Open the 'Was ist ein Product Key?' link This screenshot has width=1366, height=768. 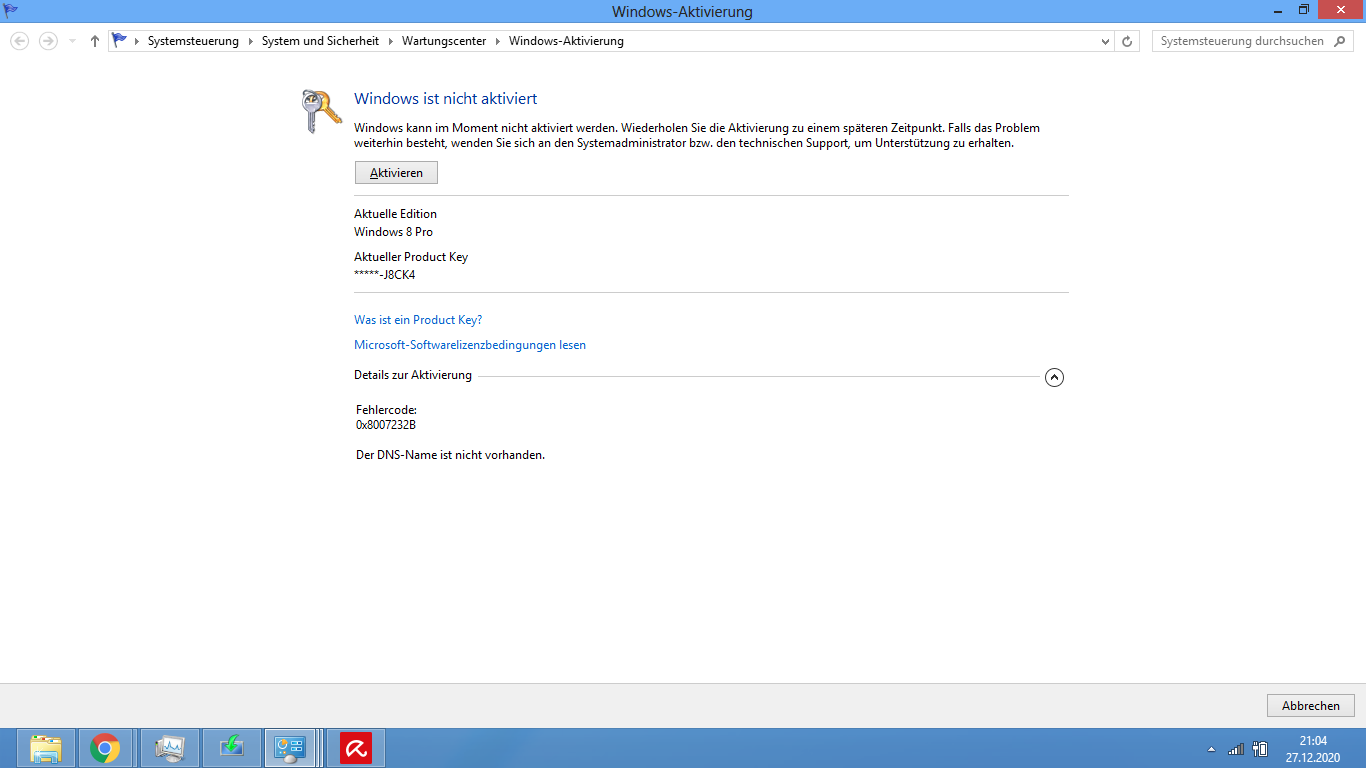pyautogui.click(x=418, y=320)
